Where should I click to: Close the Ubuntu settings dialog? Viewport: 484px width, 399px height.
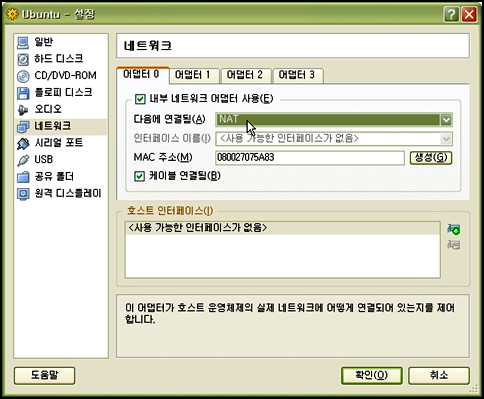pyautogui.click(x=469, y=15)
